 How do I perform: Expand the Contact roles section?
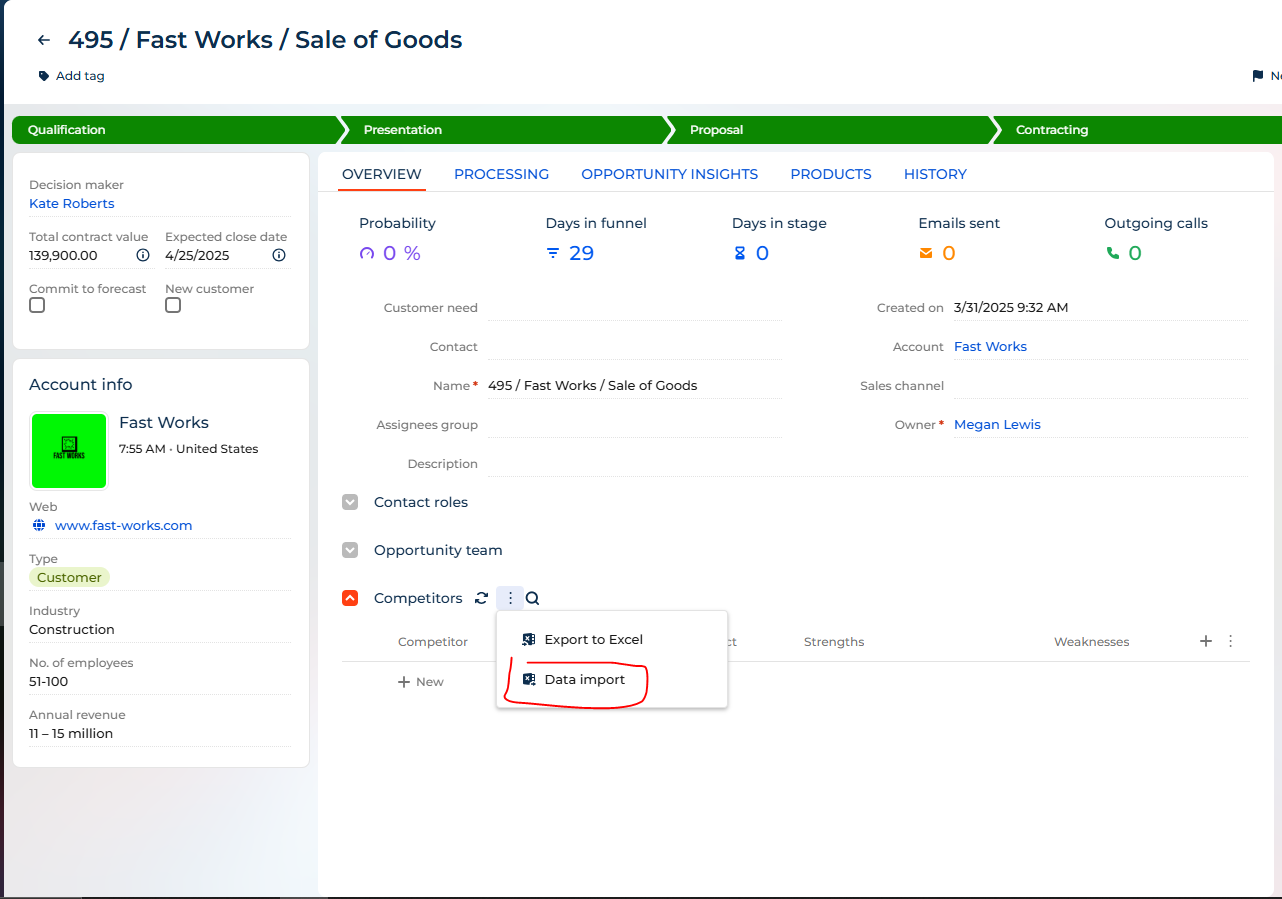tap(350, 502)
